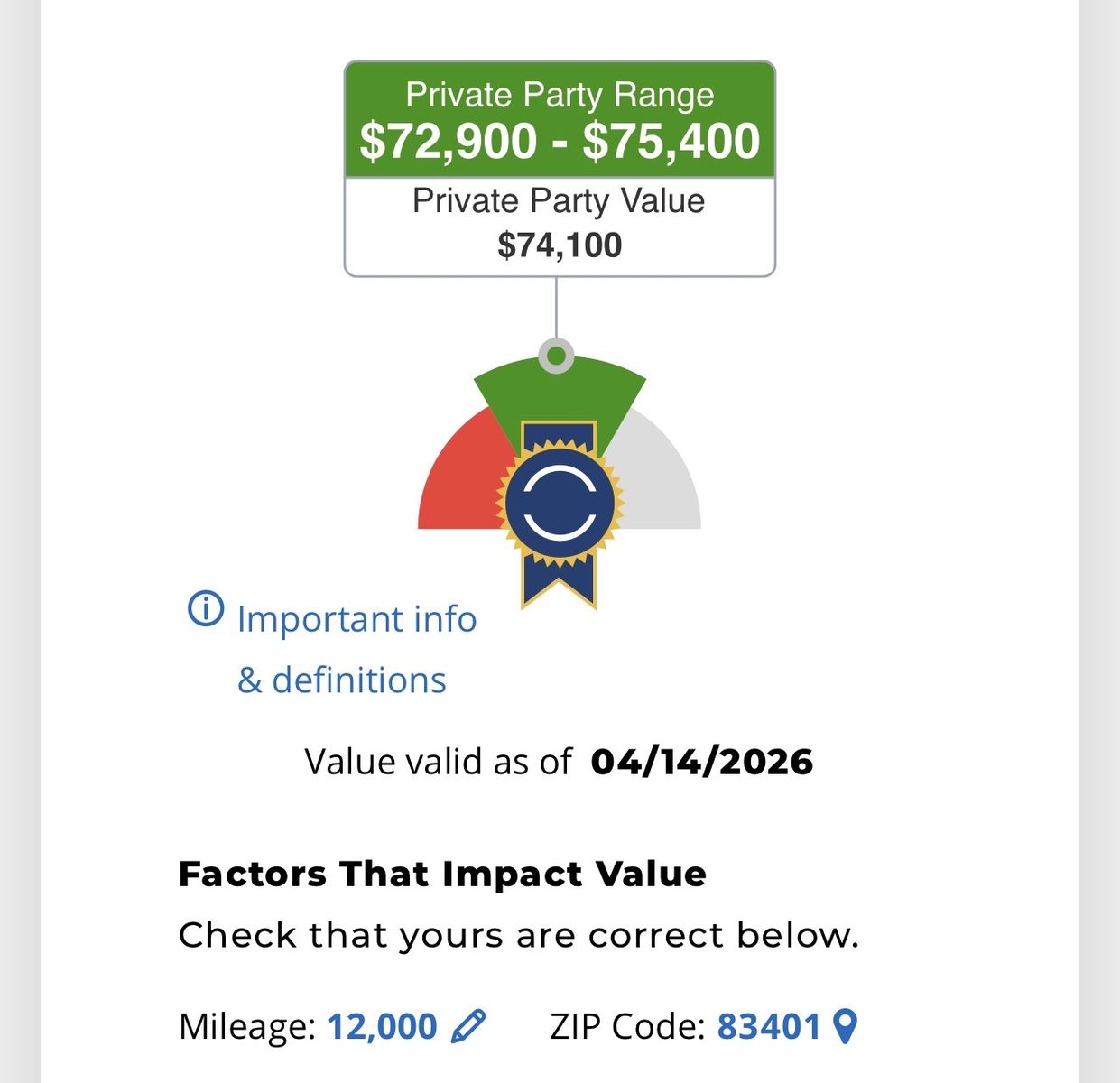Click the 83401 ZIP code value
Viewport: 1120px width, 1083px height.
(x=769, y=1027)
